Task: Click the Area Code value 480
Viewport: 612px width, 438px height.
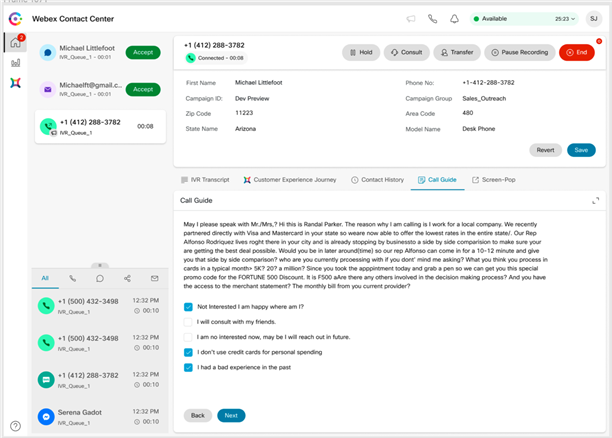Action: 468,113
